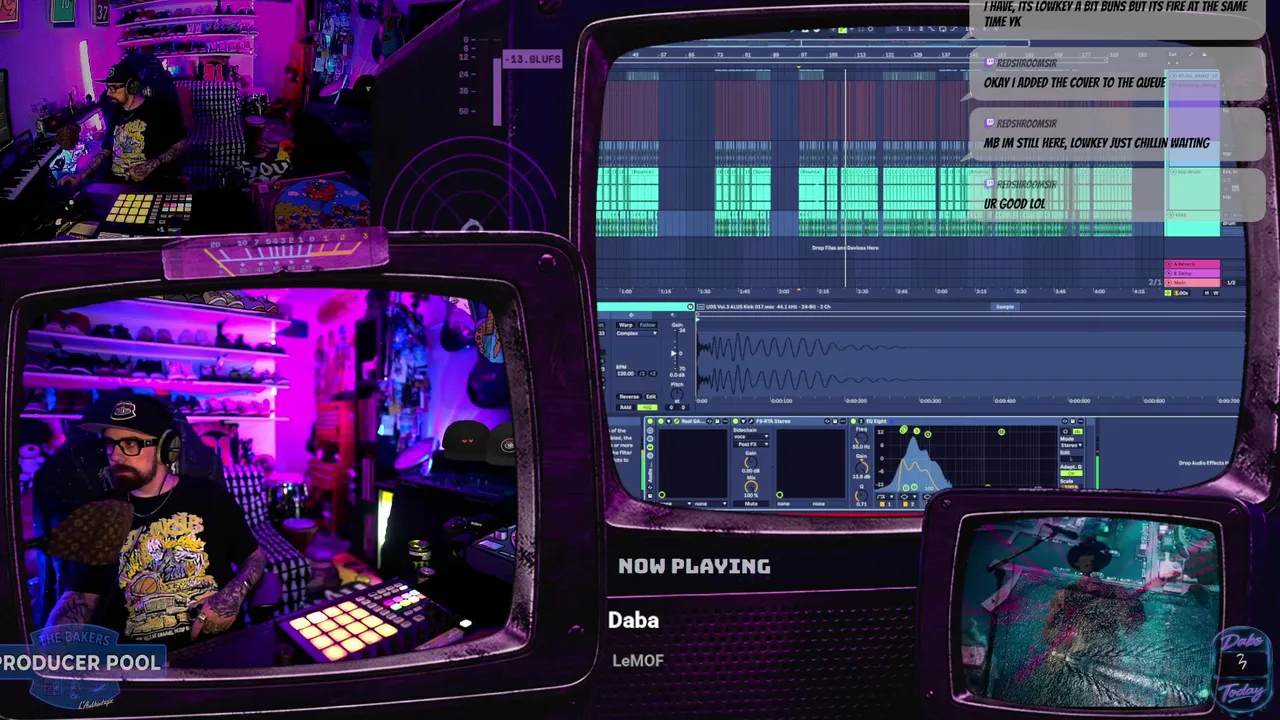Image resolution: width=1280 pixels, height=720 pixels.
Task: Enable the Warp button in clip view
Action: (626, 325)
